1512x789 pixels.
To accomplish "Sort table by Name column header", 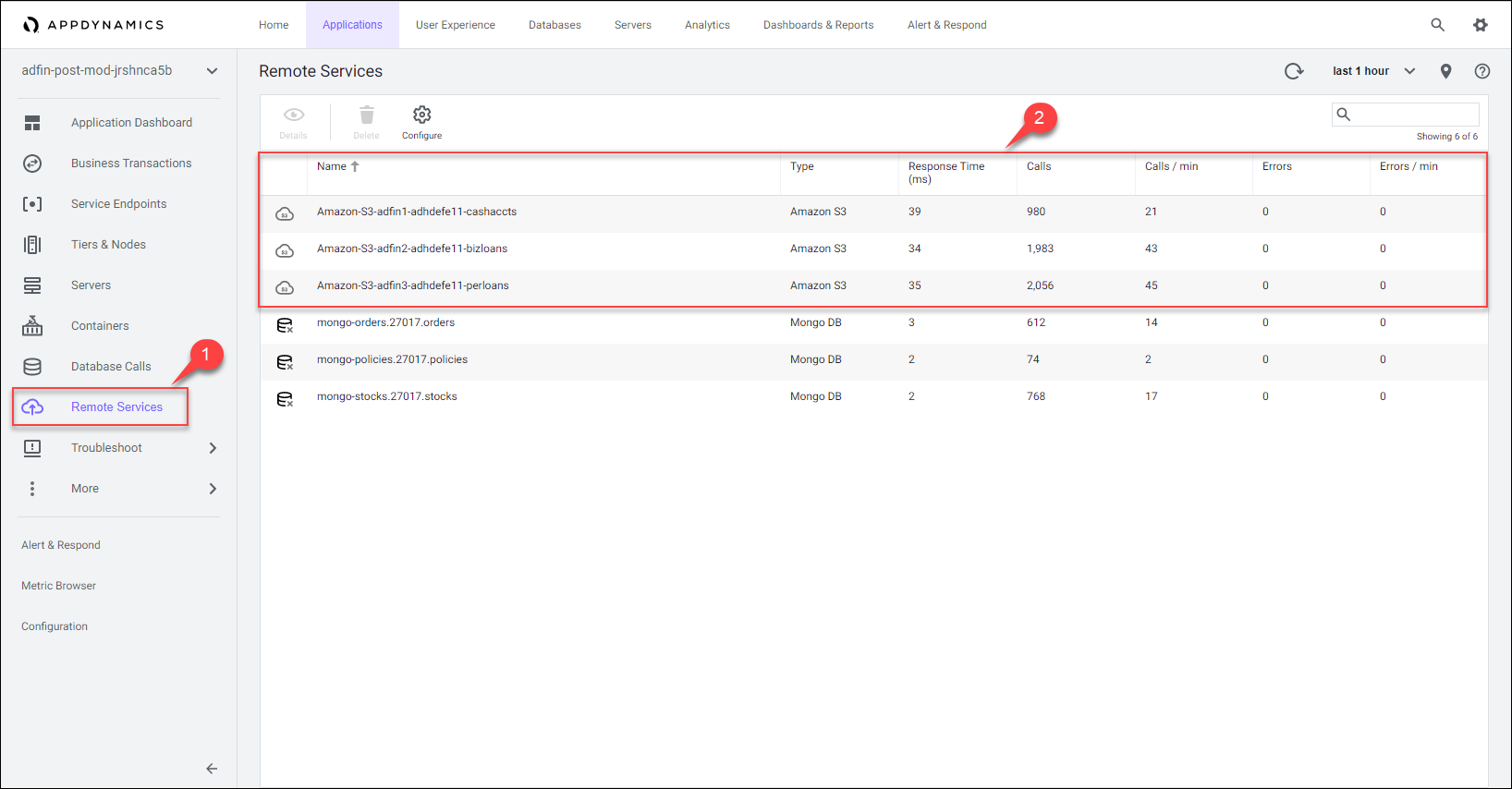I will point(332,166).
